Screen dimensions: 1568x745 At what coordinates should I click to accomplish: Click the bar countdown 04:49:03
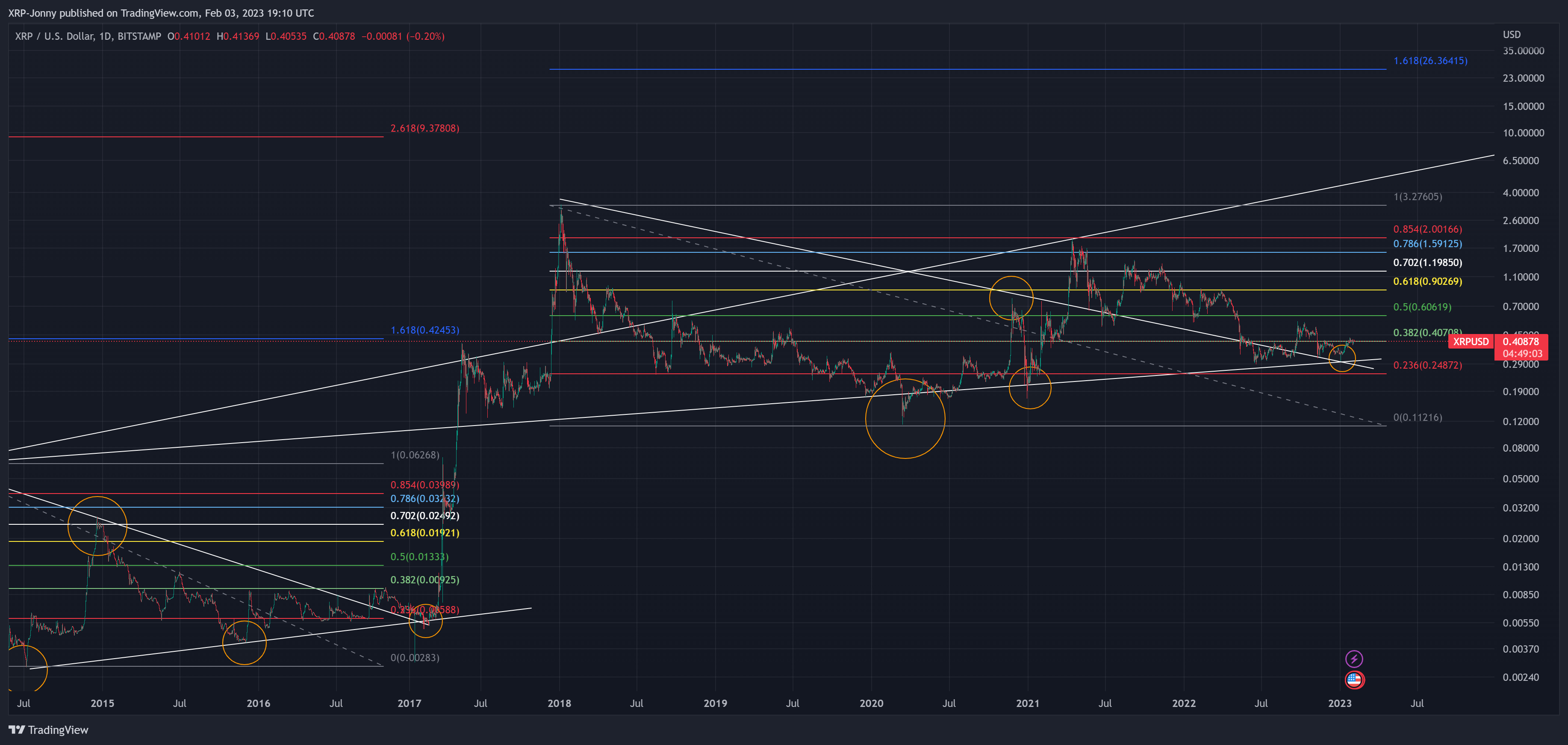pyautogui.click(x=1522, y=353)
